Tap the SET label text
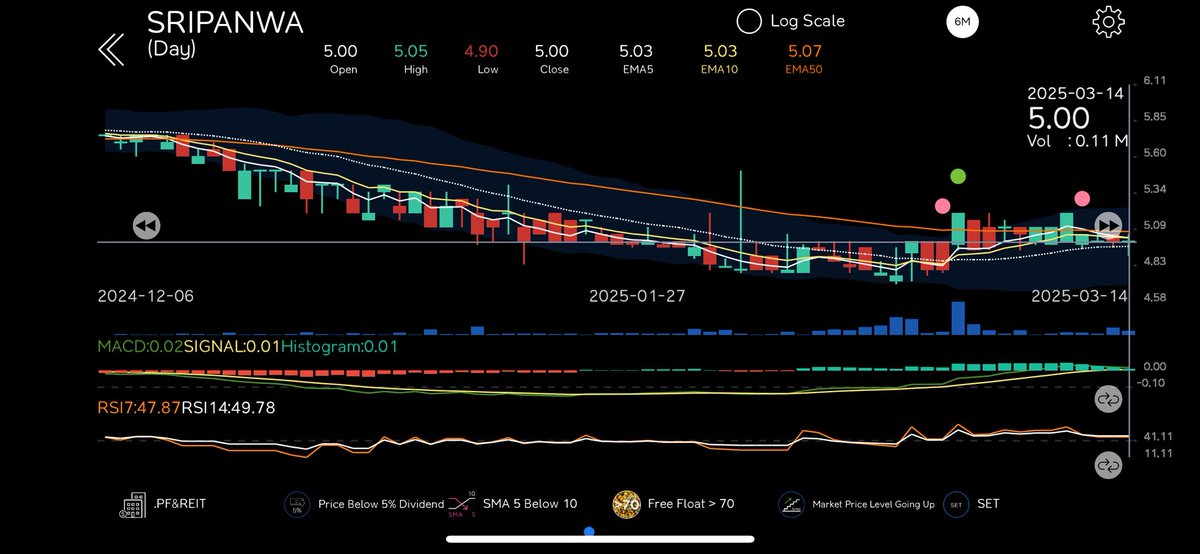 click(x=989, y=504)
